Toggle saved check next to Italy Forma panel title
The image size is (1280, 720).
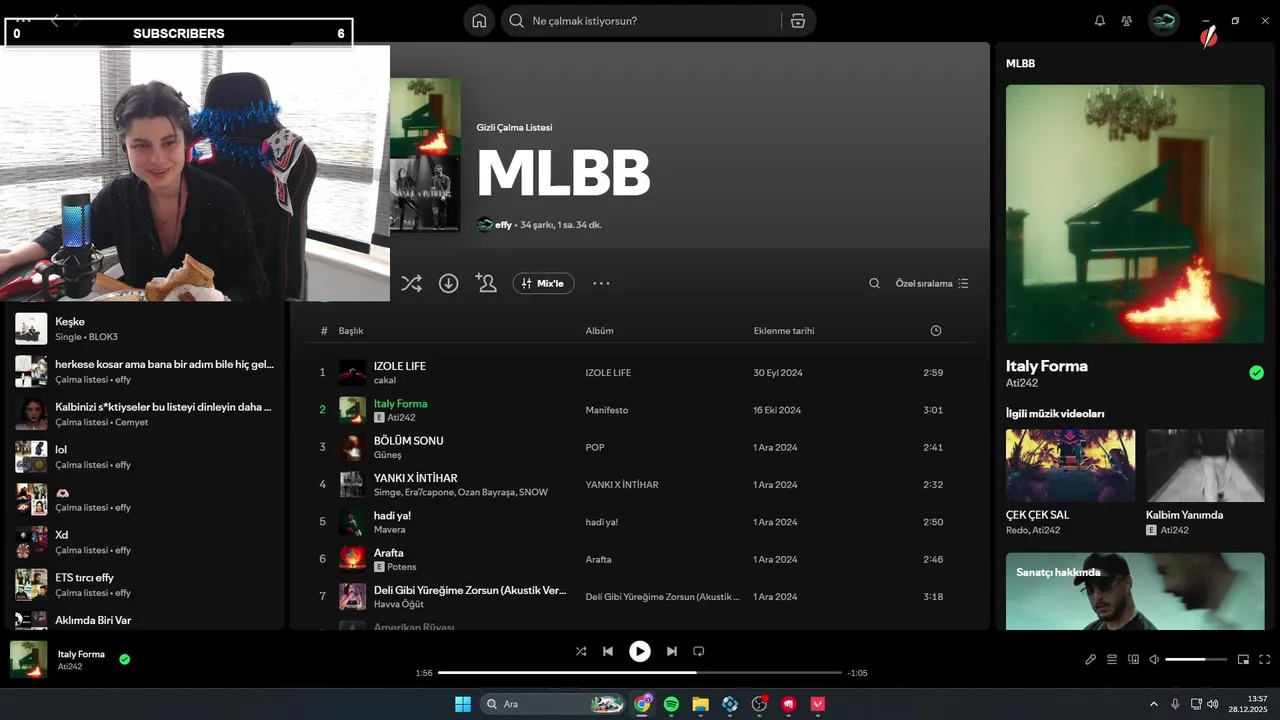1256,373
